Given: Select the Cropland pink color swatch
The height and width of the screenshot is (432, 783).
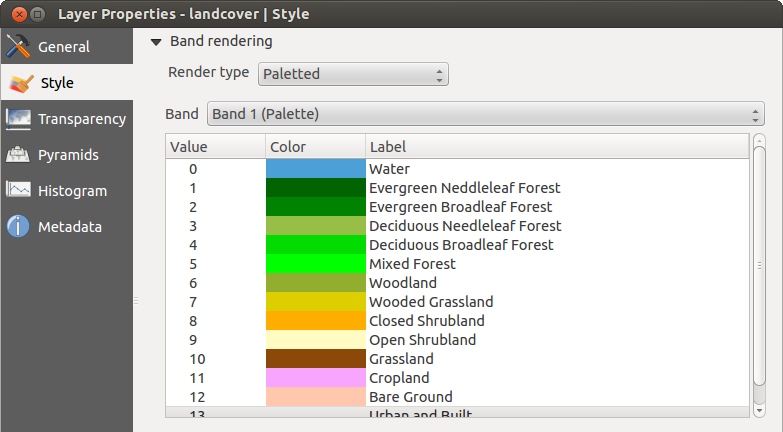Looking at the screenshot, I should point(315,378).
